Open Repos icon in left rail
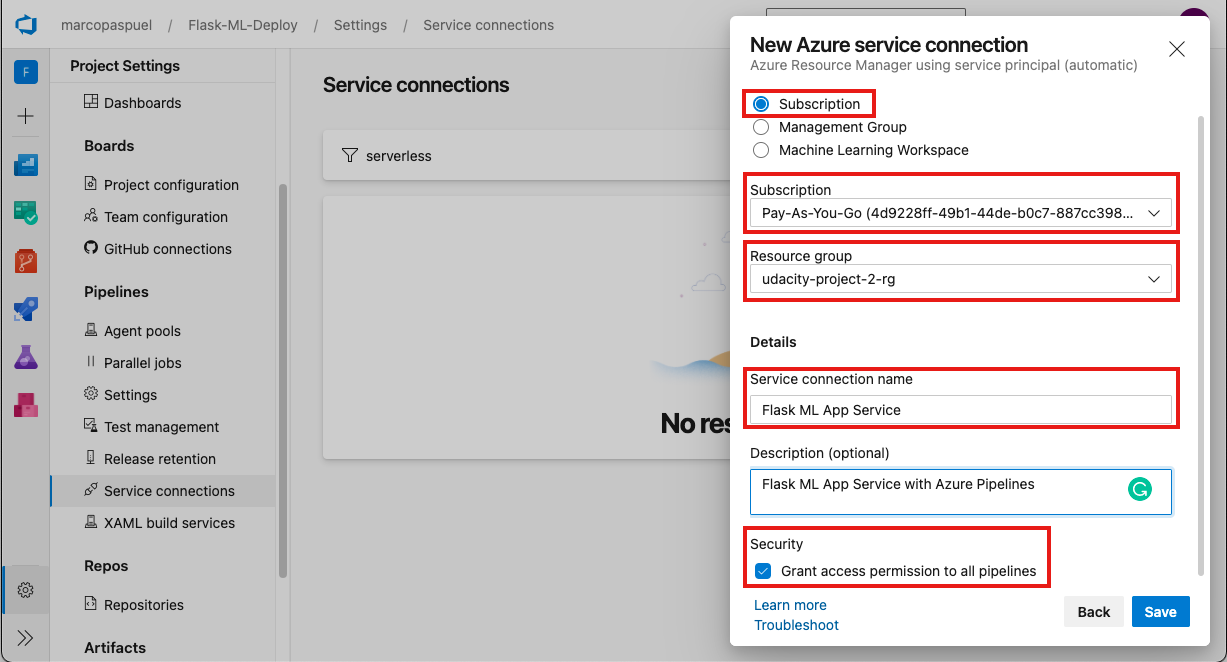The image size is (1227, 662). click(x=25, y=261)
